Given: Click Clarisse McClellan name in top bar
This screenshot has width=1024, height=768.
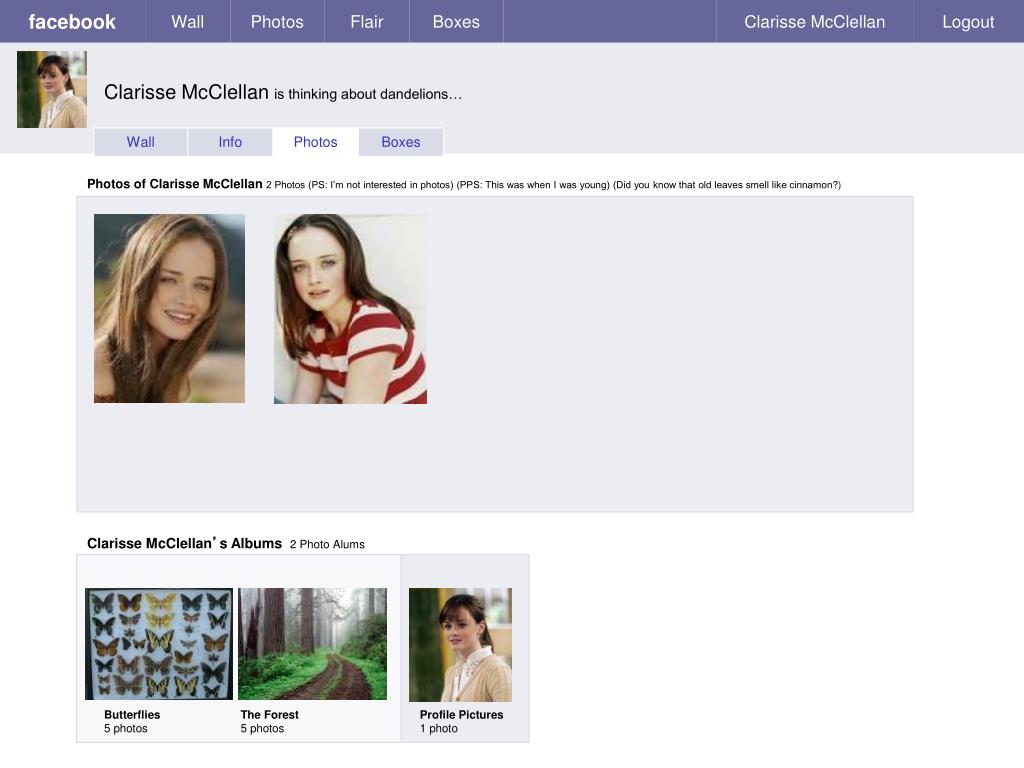Looking at the screenshot, I should coord(814,22).
